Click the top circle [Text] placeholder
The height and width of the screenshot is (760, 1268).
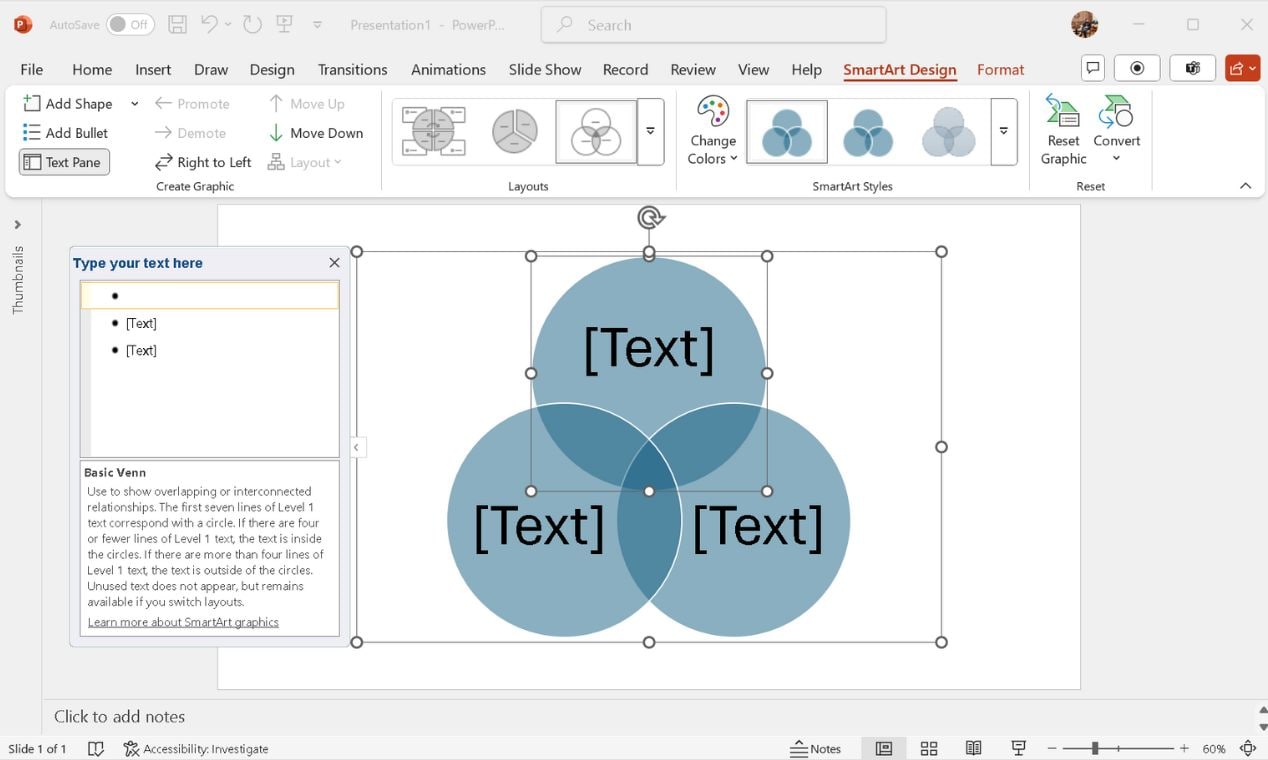click(649, 349)
